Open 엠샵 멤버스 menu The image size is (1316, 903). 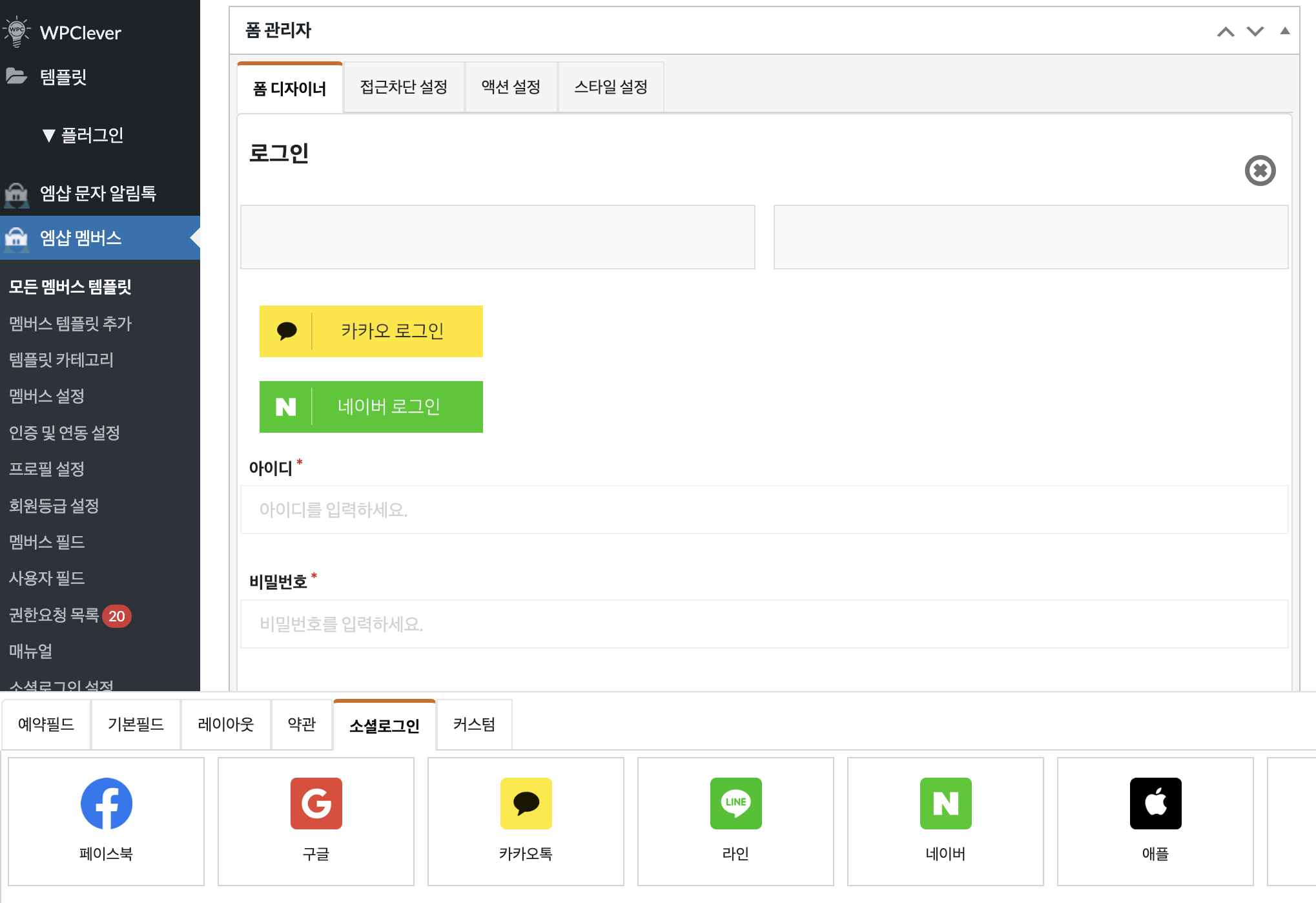(81, 238)
